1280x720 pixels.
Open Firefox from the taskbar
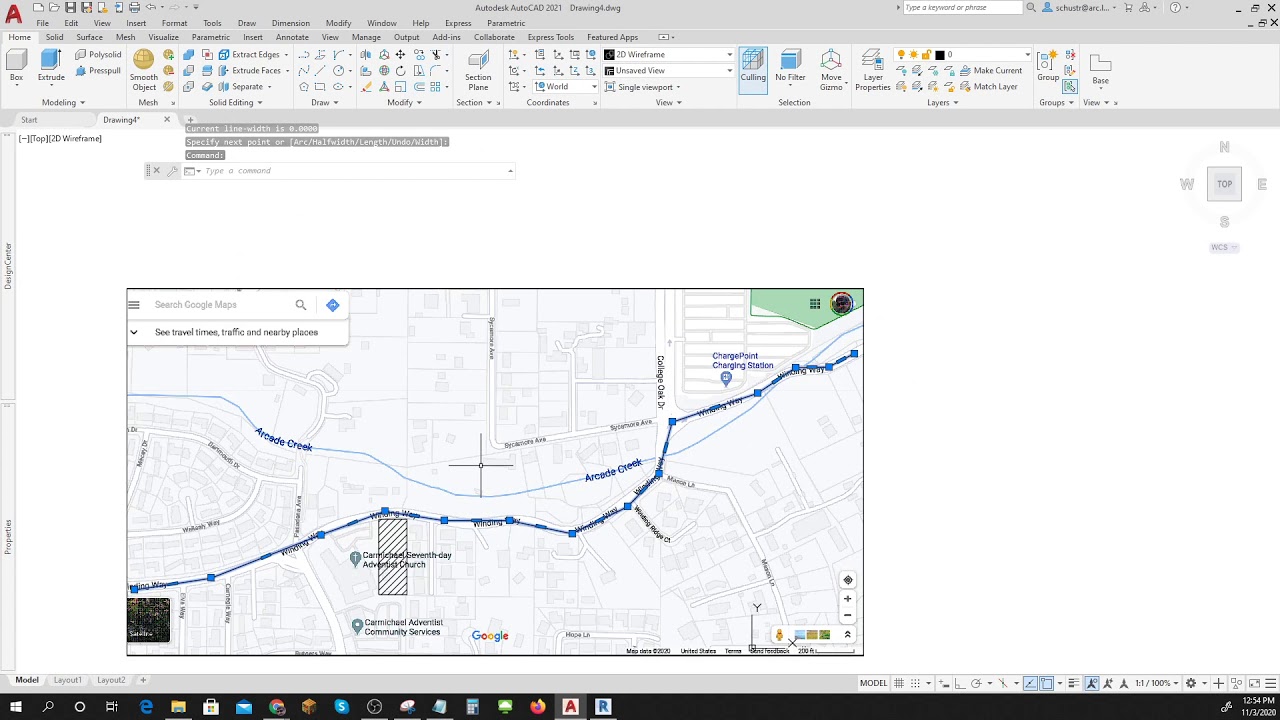[538, 707]
